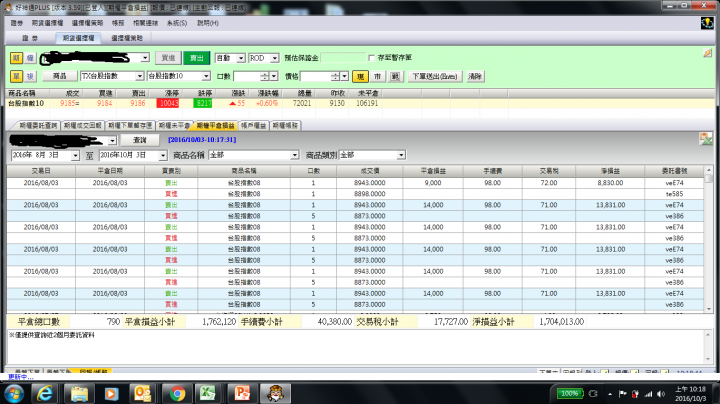Open the 證券 menu
This screenshot has width=720, height=404.
(x=17, y=23)
